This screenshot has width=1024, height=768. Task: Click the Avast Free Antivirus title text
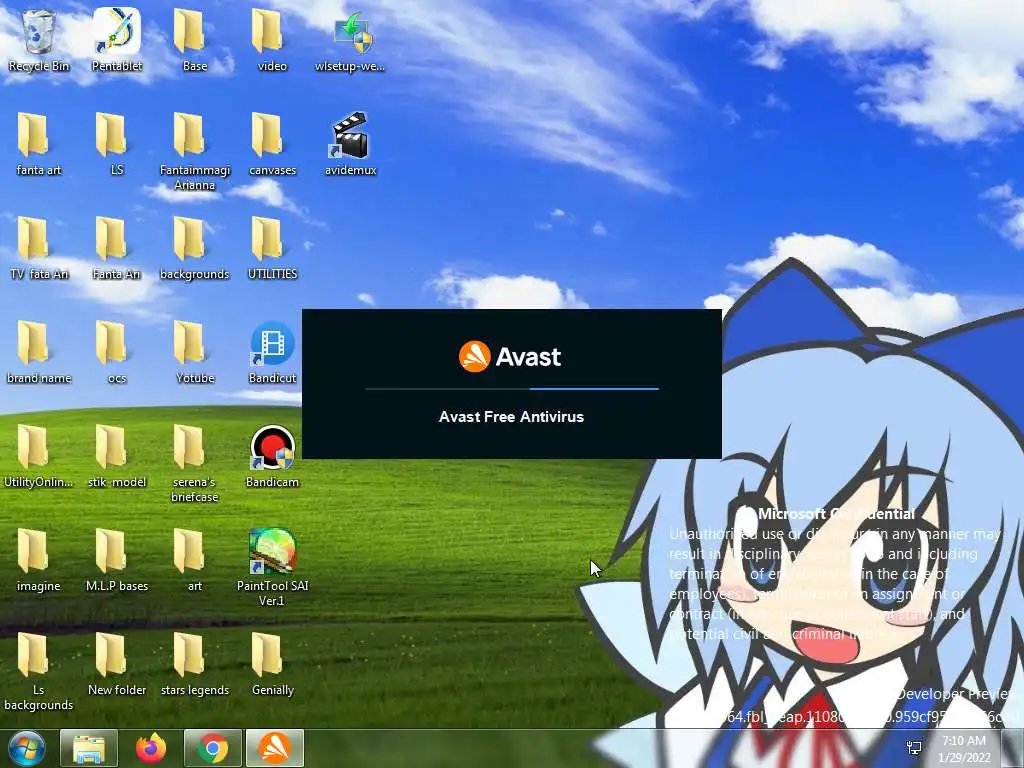(x=511, y=417)
